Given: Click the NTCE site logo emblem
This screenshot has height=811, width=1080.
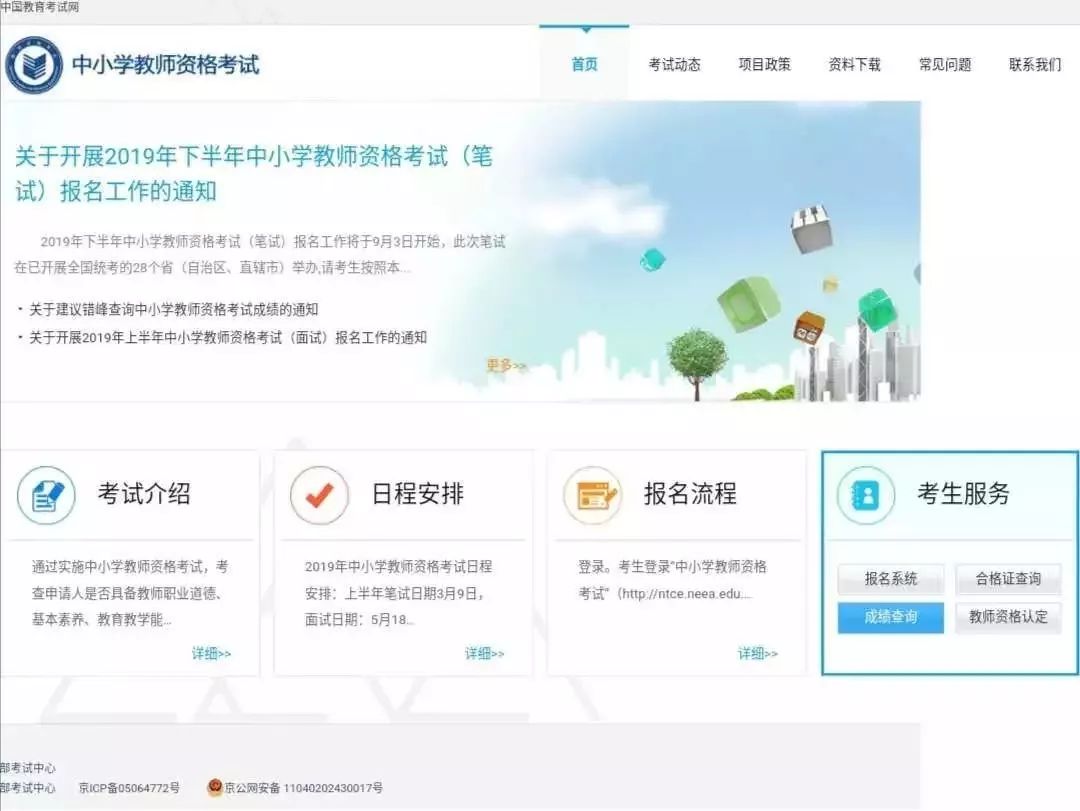Looking at the screenshot, I should (x=34, y=65).
